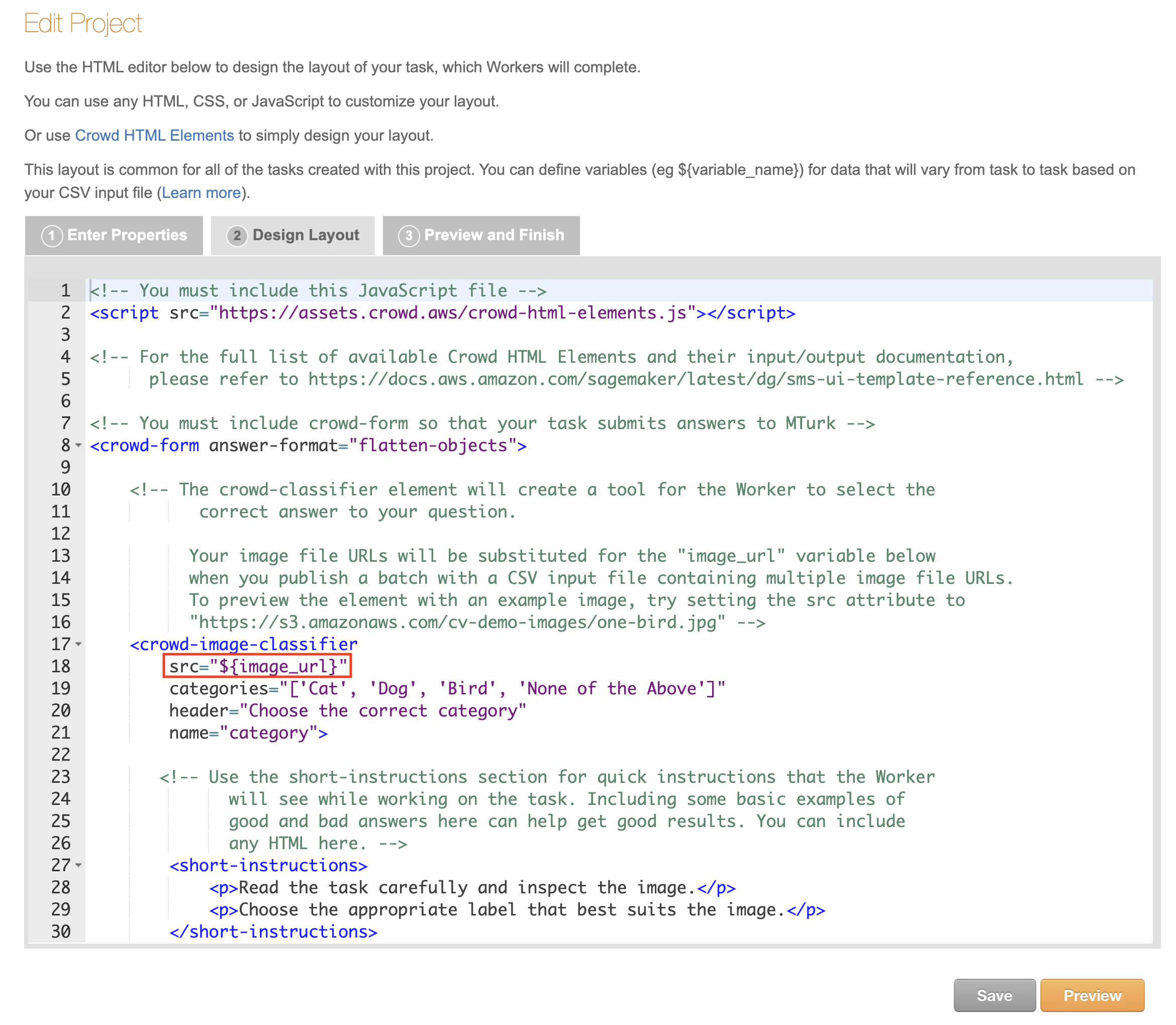Click the sagemaker docs URL comment line
Viewport: 1176px width, 1025px height.
coord(636,379)
